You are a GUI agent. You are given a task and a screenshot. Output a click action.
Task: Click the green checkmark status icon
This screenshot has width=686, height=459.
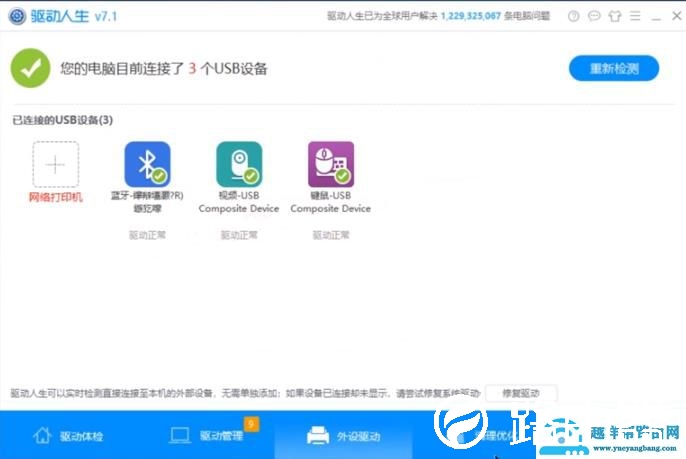point(30,68)
